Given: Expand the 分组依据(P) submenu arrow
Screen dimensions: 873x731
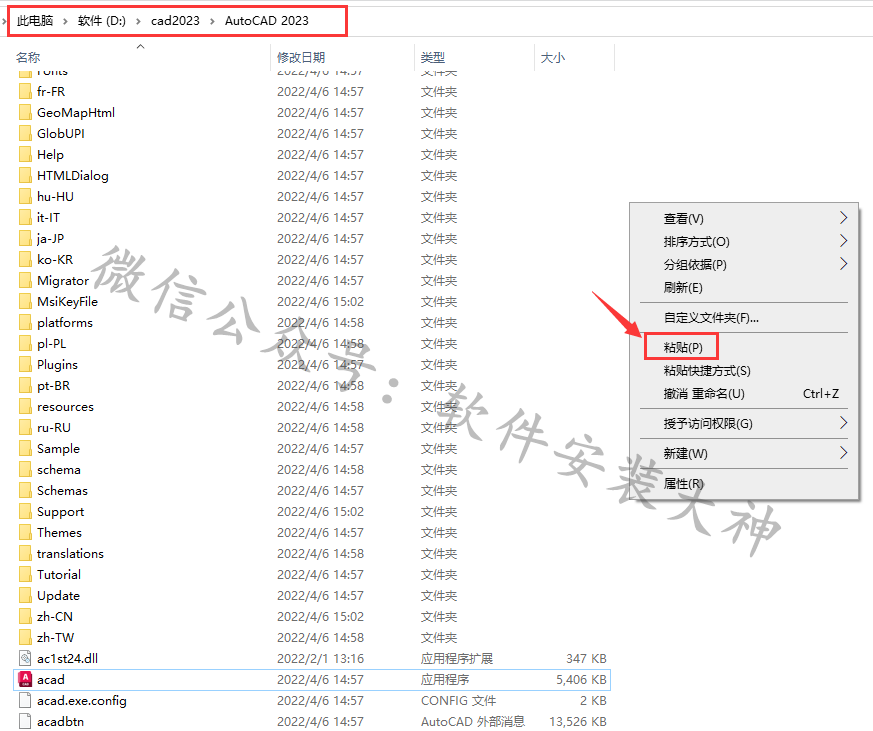Looking at the screenshot, I should click(843, 263).
